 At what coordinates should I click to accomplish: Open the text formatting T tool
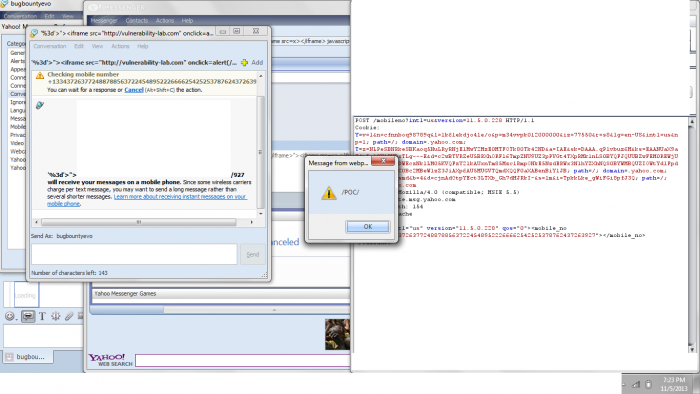[42, 316]
